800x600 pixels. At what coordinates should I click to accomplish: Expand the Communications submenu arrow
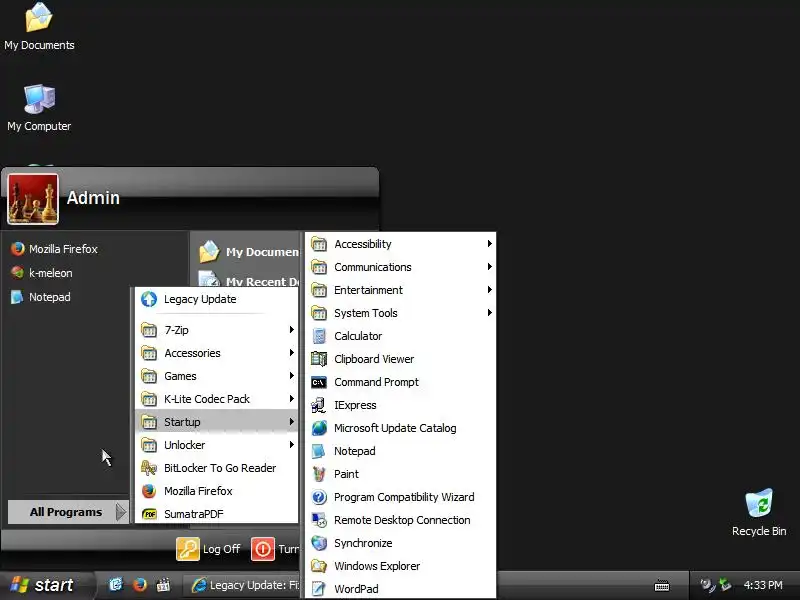coord(489,267)
